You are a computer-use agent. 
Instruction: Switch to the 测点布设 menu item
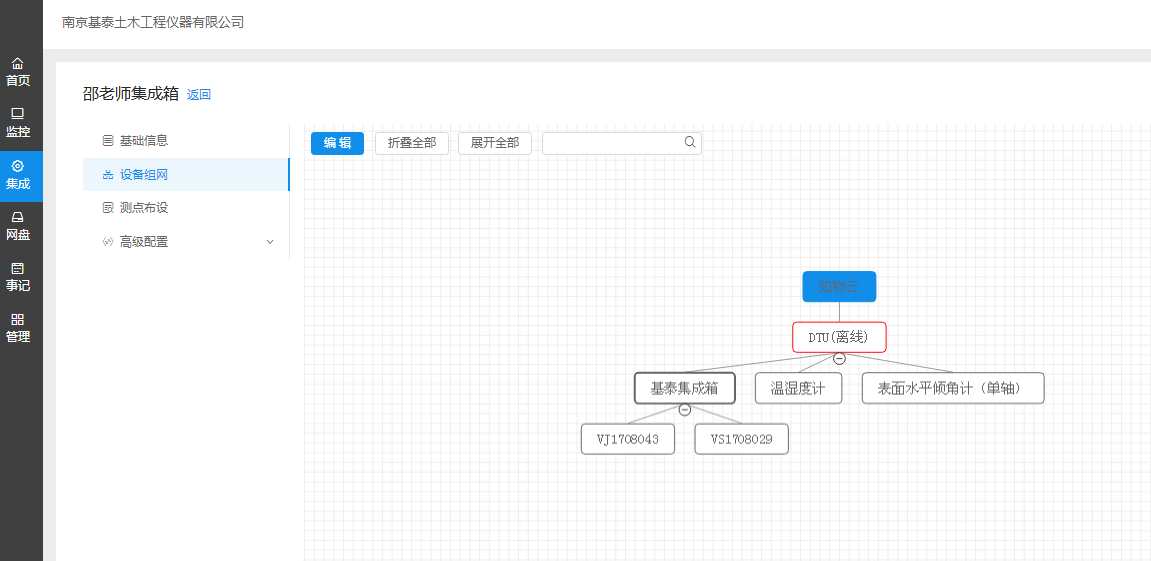(x=143, y=208)
